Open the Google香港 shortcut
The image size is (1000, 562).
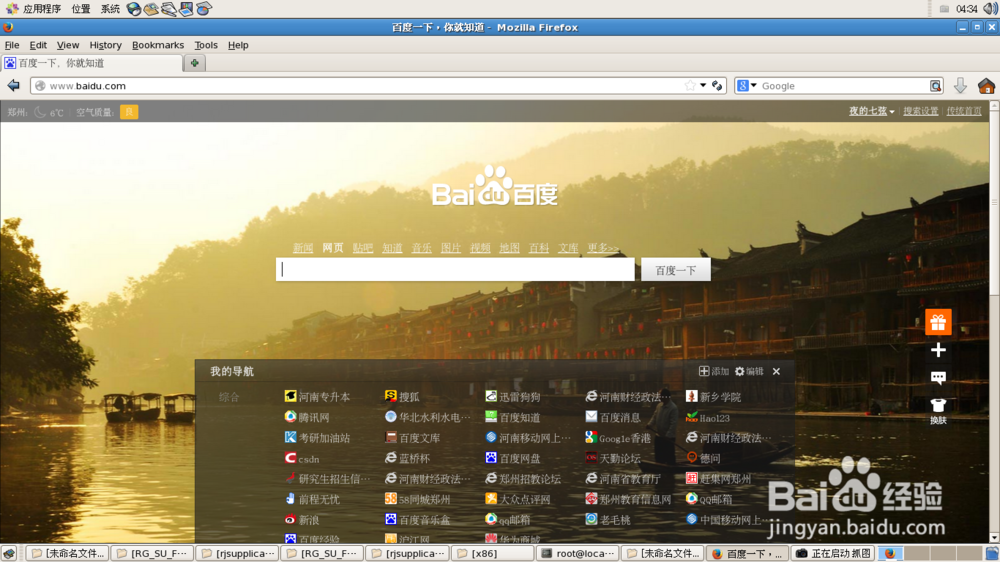click(618, 438)
